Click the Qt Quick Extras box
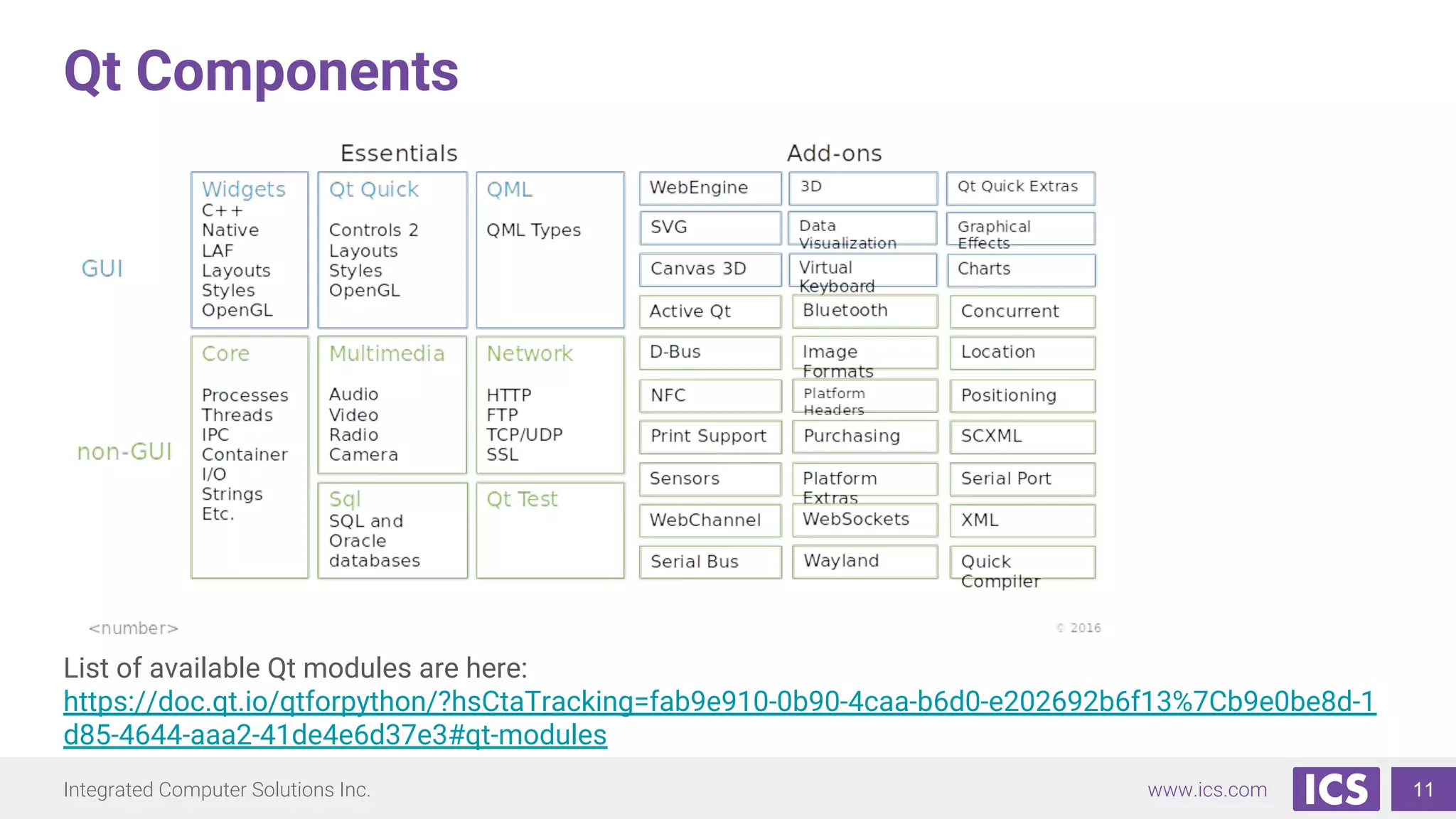The height and width of the screenshot is (819, 1456). (1020, 188)
